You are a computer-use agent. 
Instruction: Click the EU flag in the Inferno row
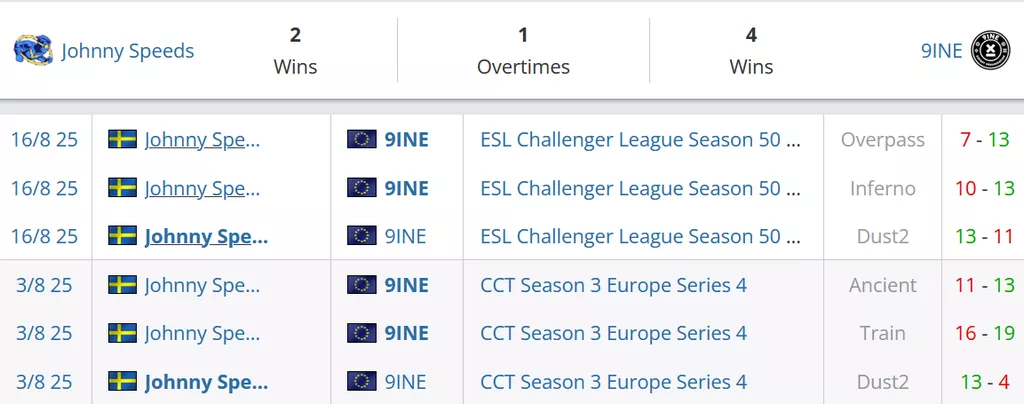[x=362, y=188]
